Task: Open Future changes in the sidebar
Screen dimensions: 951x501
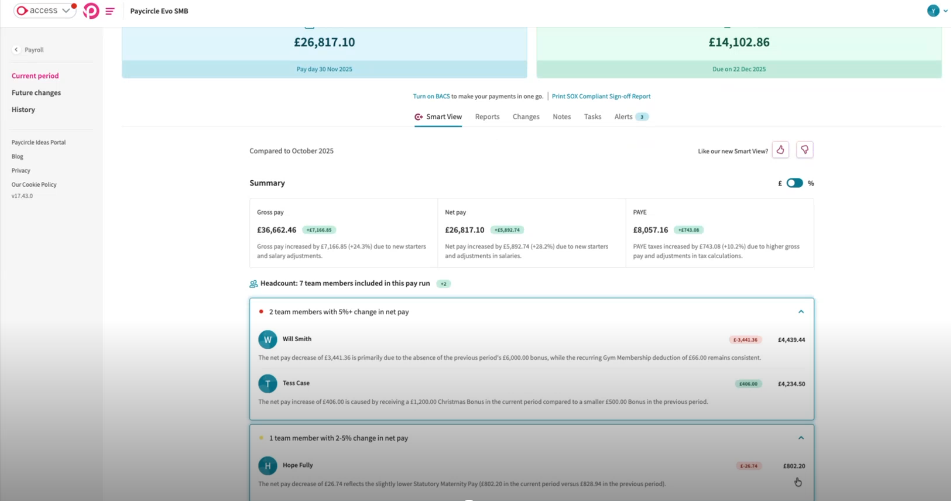Action: pos(36,93)
